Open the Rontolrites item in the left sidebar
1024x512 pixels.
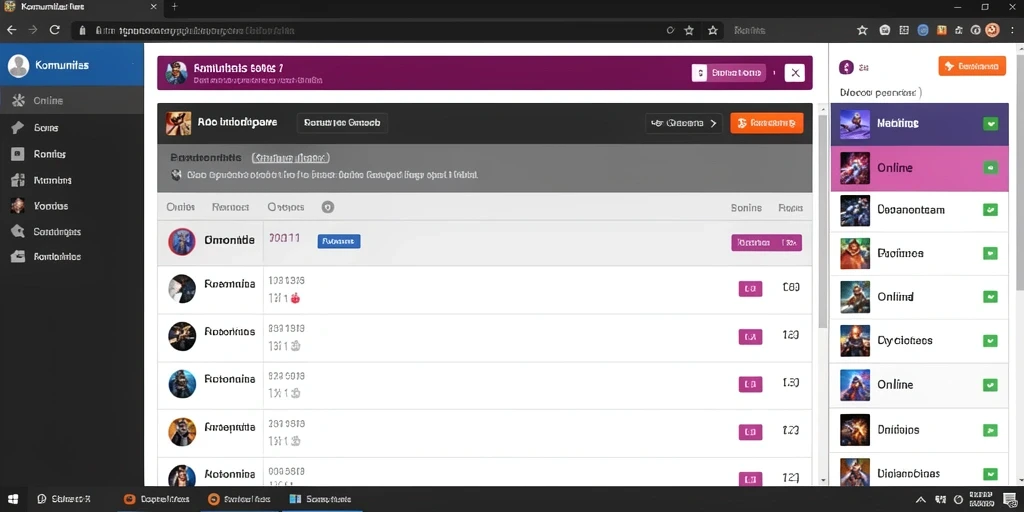[x=72, y=257]
